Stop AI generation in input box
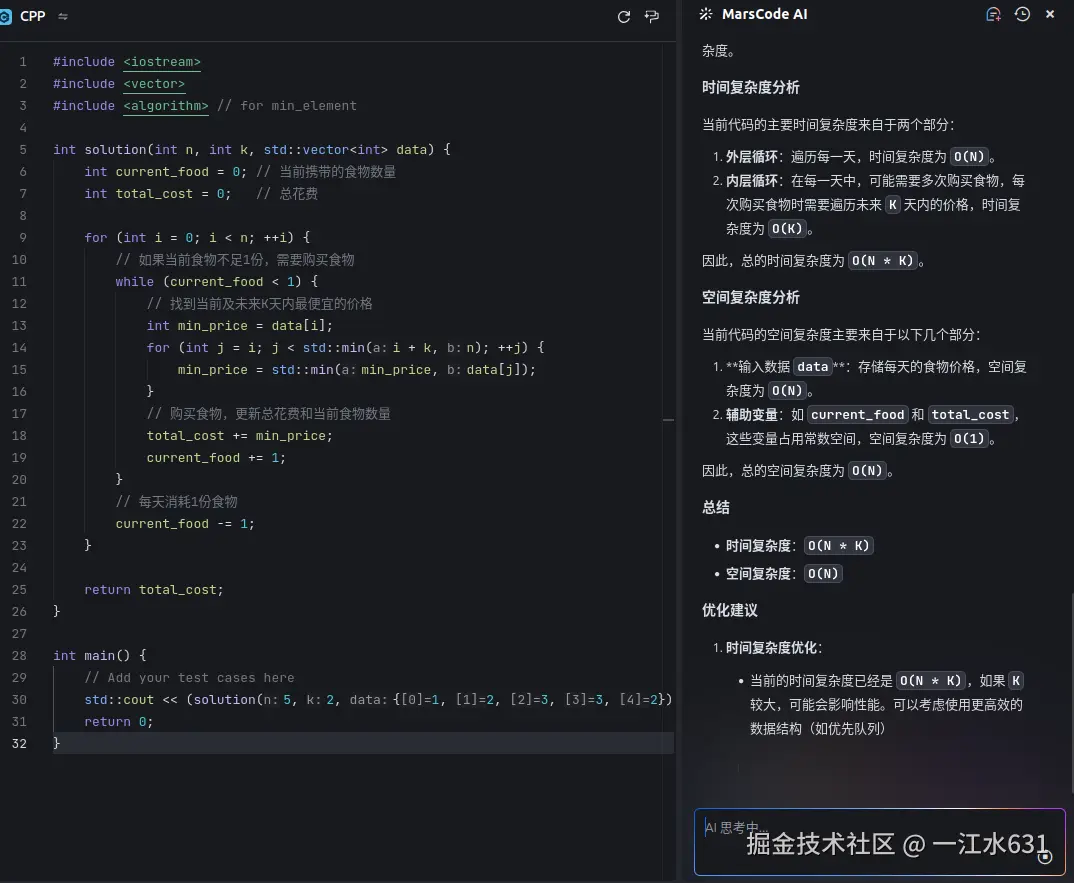This screenshot has width=1074, height=883. 1045,856
